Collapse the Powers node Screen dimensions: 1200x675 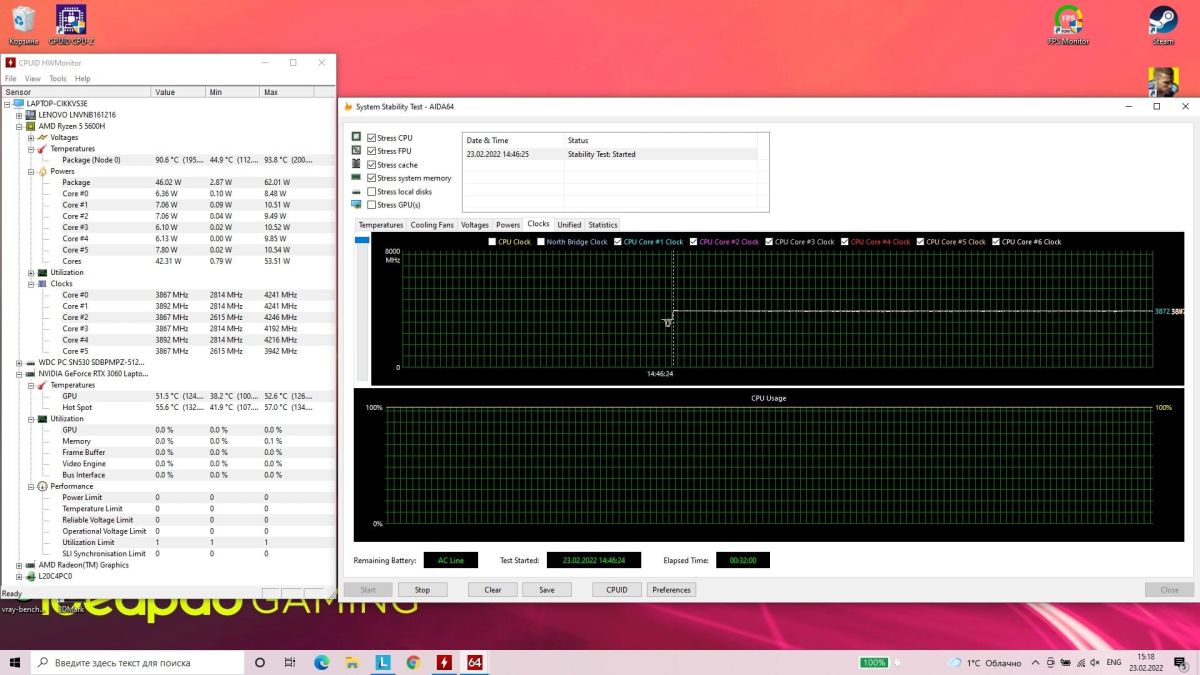coord(30,171)
